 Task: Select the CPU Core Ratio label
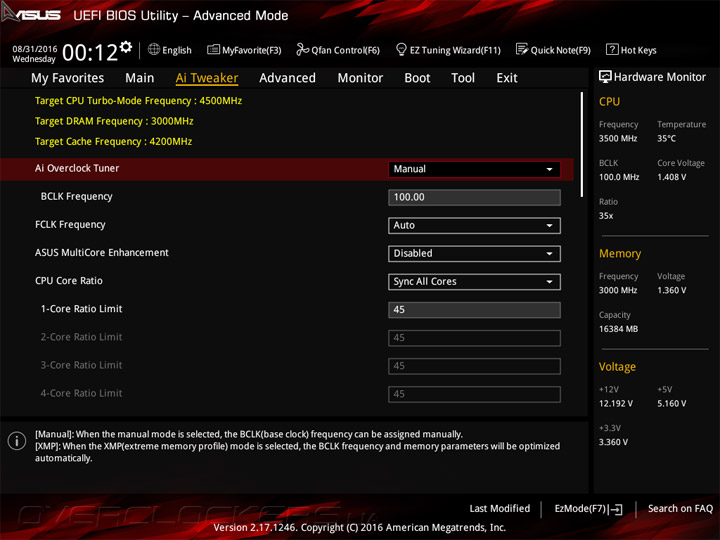[x=68, y=280]
